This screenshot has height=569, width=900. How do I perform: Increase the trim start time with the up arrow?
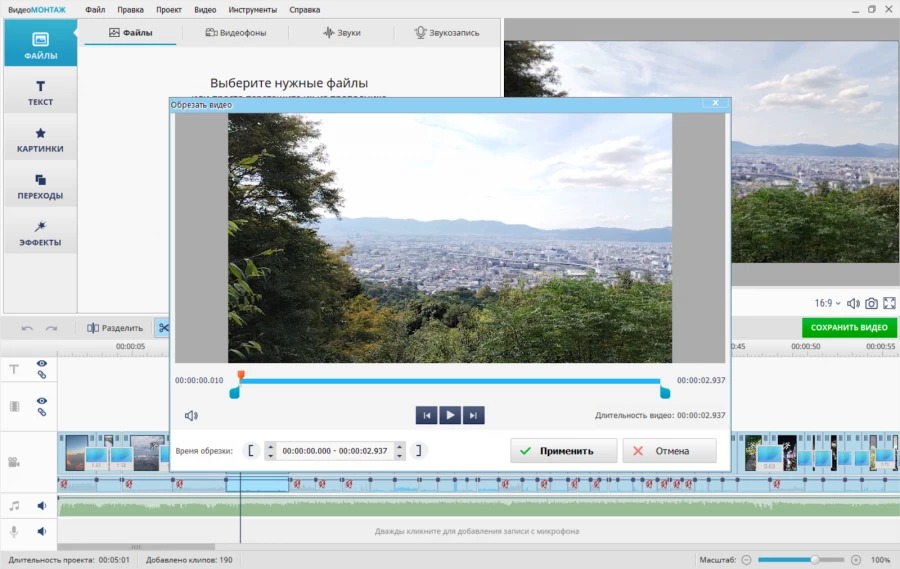(x=270, y=446)
